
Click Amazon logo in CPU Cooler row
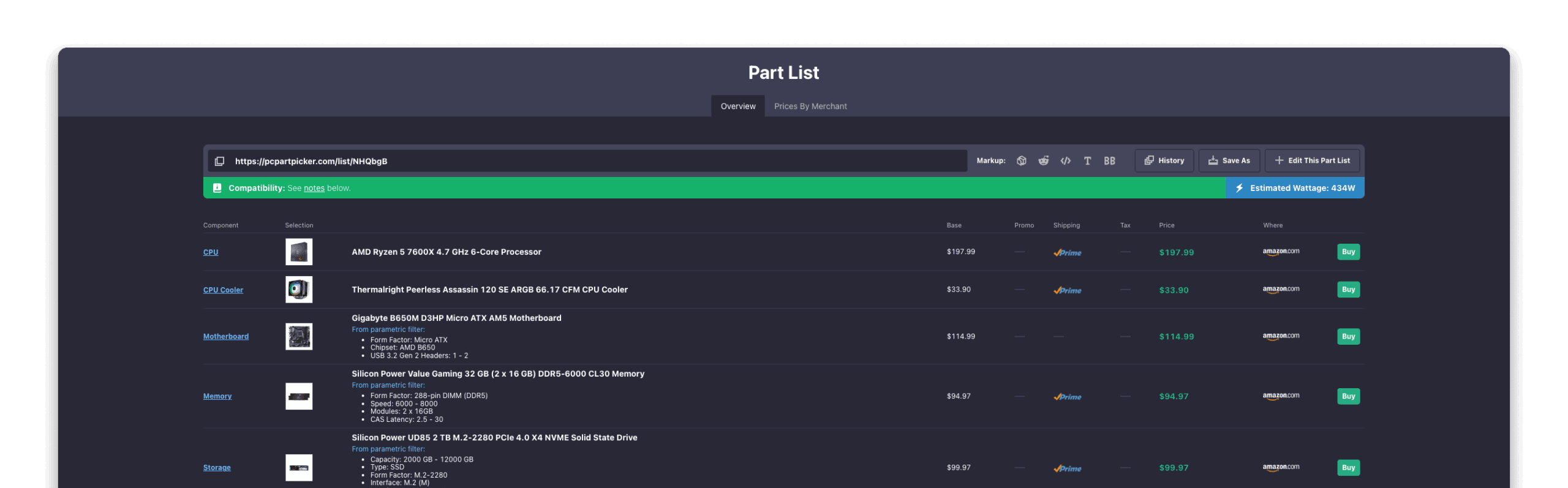[x=1281, y=290]
